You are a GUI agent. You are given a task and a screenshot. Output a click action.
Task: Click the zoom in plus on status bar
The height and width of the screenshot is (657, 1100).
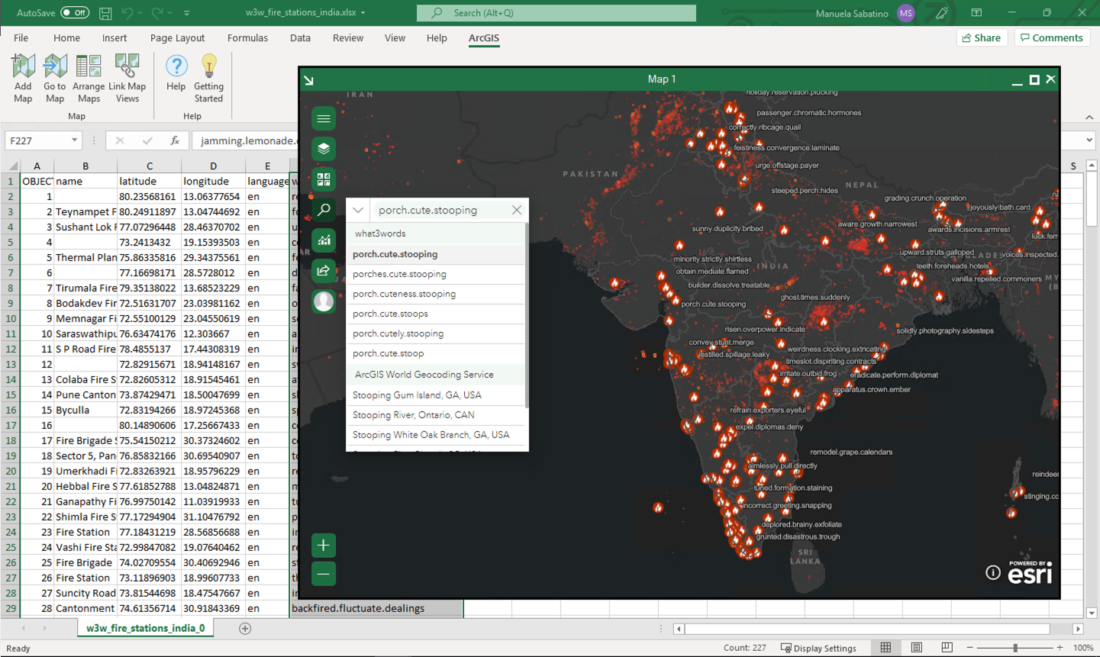tap(1059, 648)
